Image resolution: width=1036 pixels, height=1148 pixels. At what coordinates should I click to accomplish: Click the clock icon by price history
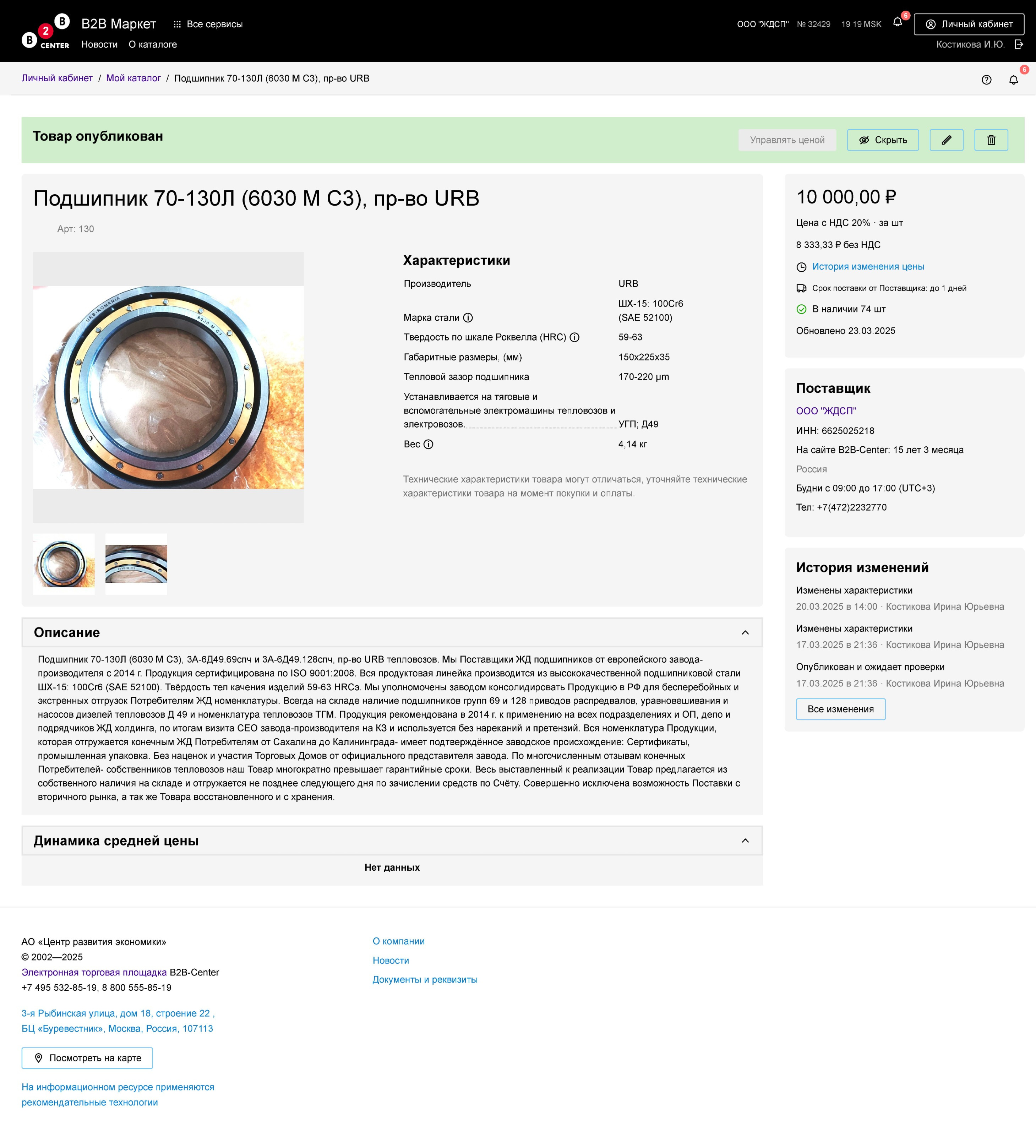pos(801,267)
